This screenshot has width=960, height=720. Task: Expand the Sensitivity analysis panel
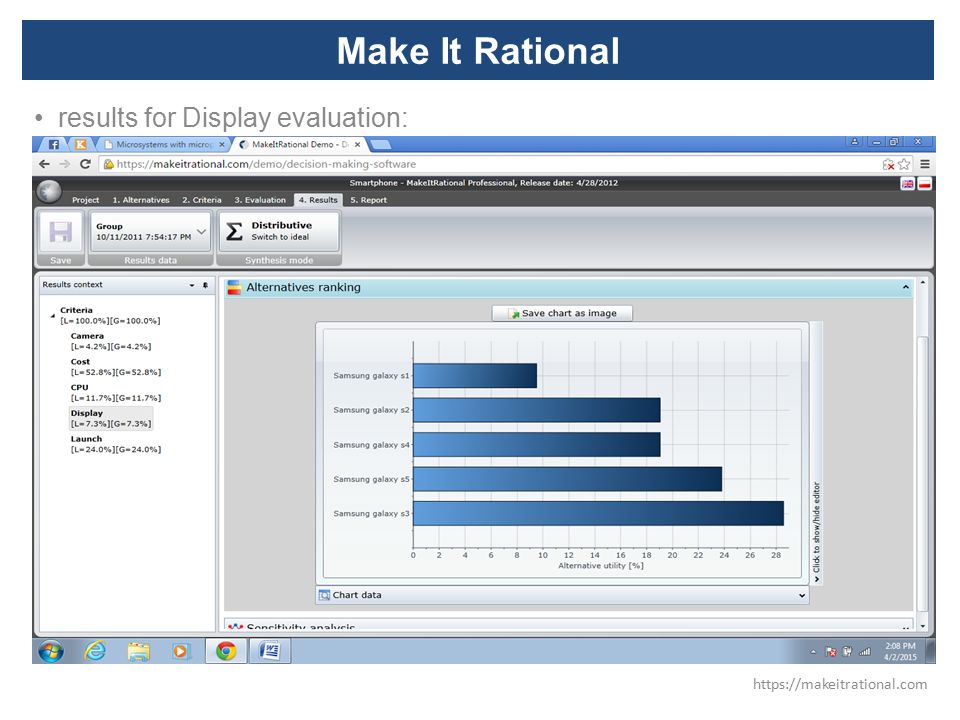click(906, 626)
